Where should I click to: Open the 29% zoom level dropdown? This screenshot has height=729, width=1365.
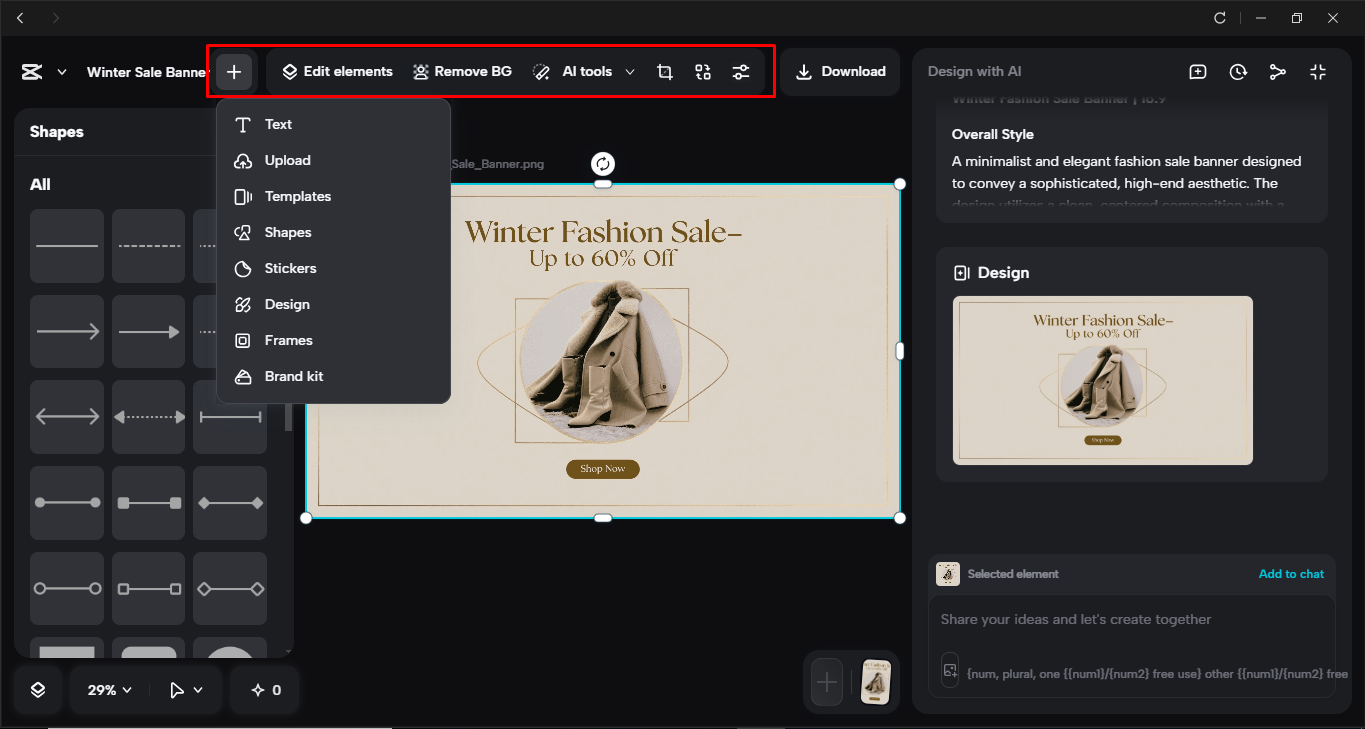pos(107,689)
